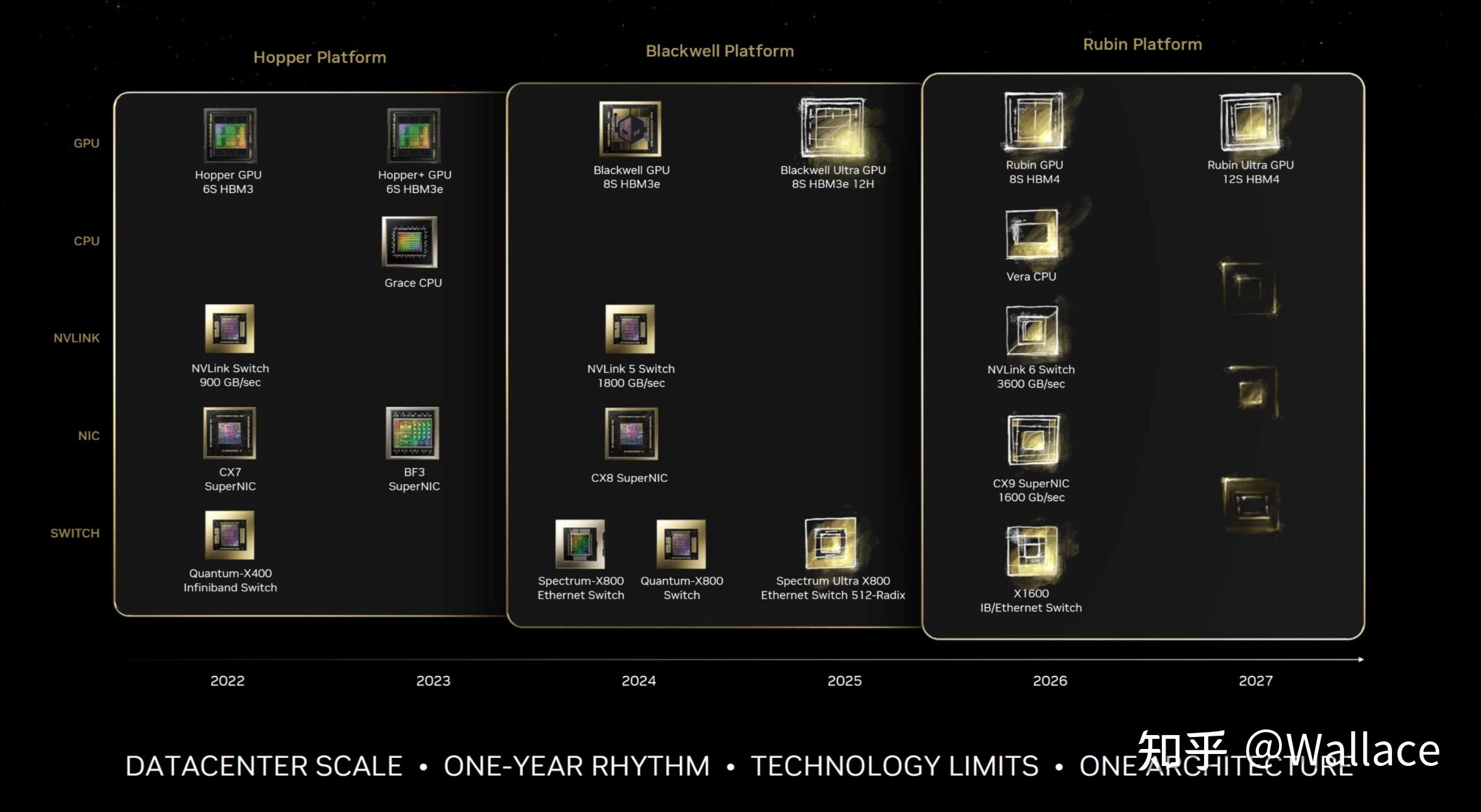Select the CX8 SuperNIC chip icon
1481x812 pixels.
631,434
